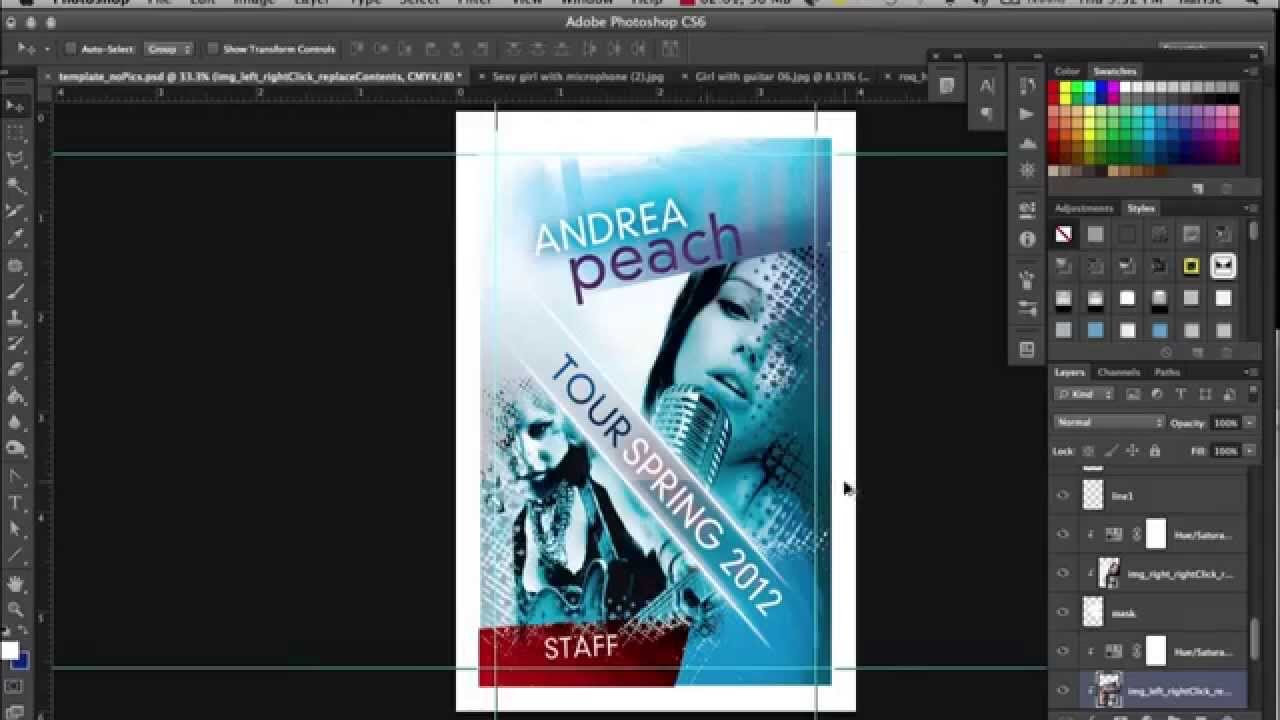
Task: Select the Zoom tool
Action: [13, 606]
